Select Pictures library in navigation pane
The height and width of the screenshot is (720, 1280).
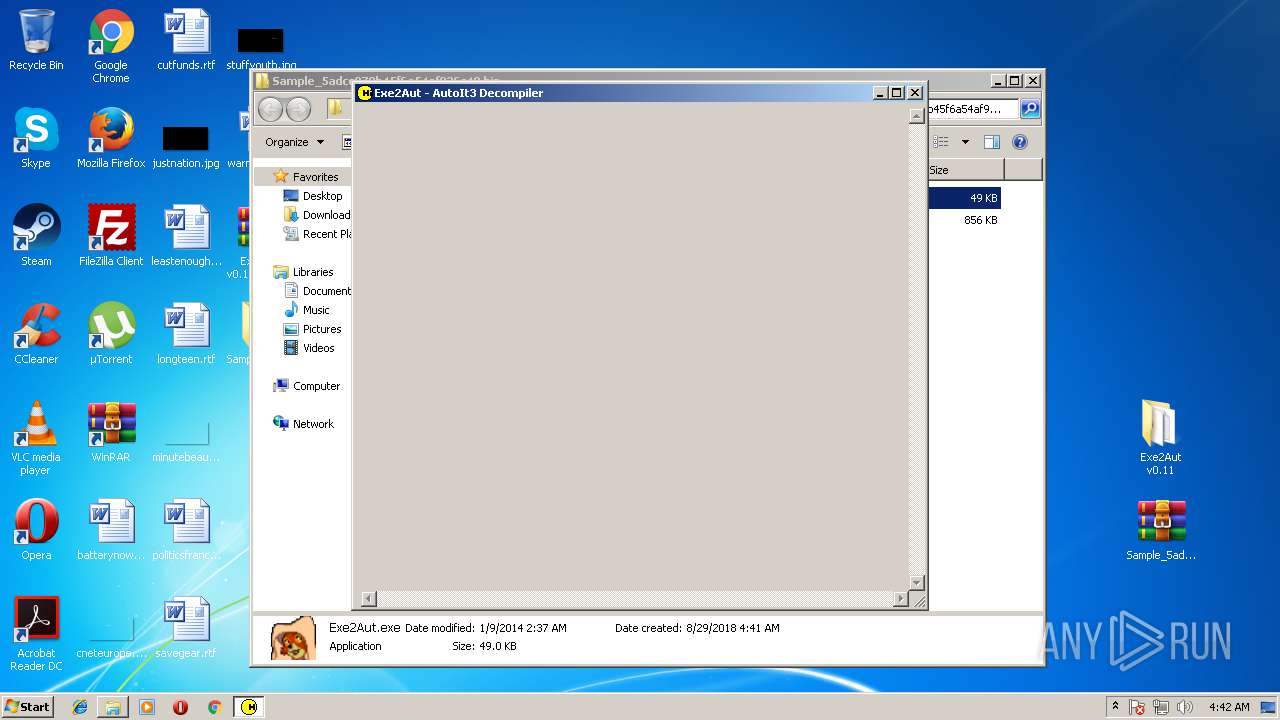click(x=322, y=329)
